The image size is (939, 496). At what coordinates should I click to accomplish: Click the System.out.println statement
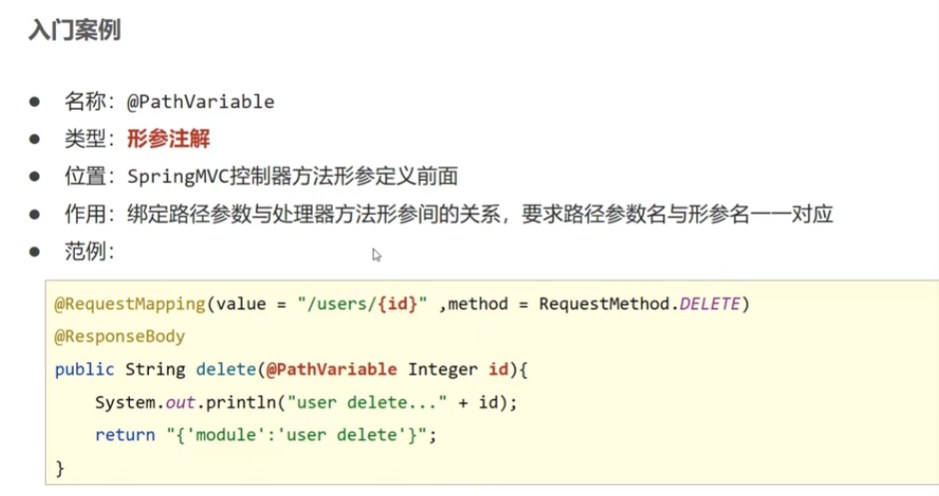point(300,403)
